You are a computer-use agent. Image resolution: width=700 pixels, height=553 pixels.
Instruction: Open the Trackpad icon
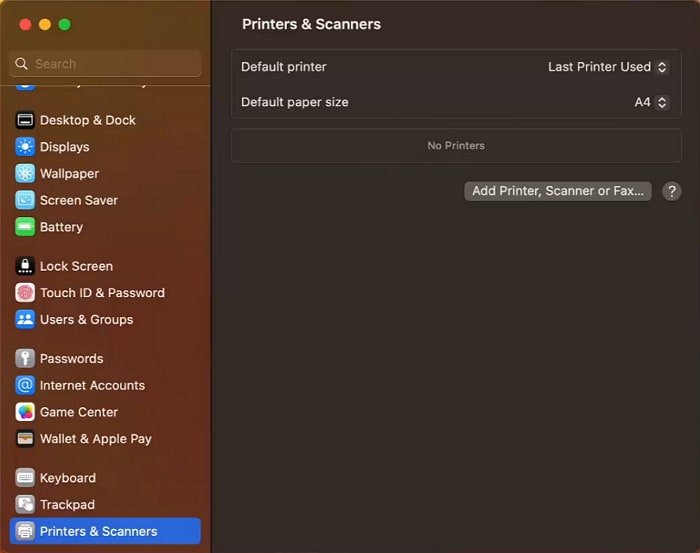[x=25, y=504]
